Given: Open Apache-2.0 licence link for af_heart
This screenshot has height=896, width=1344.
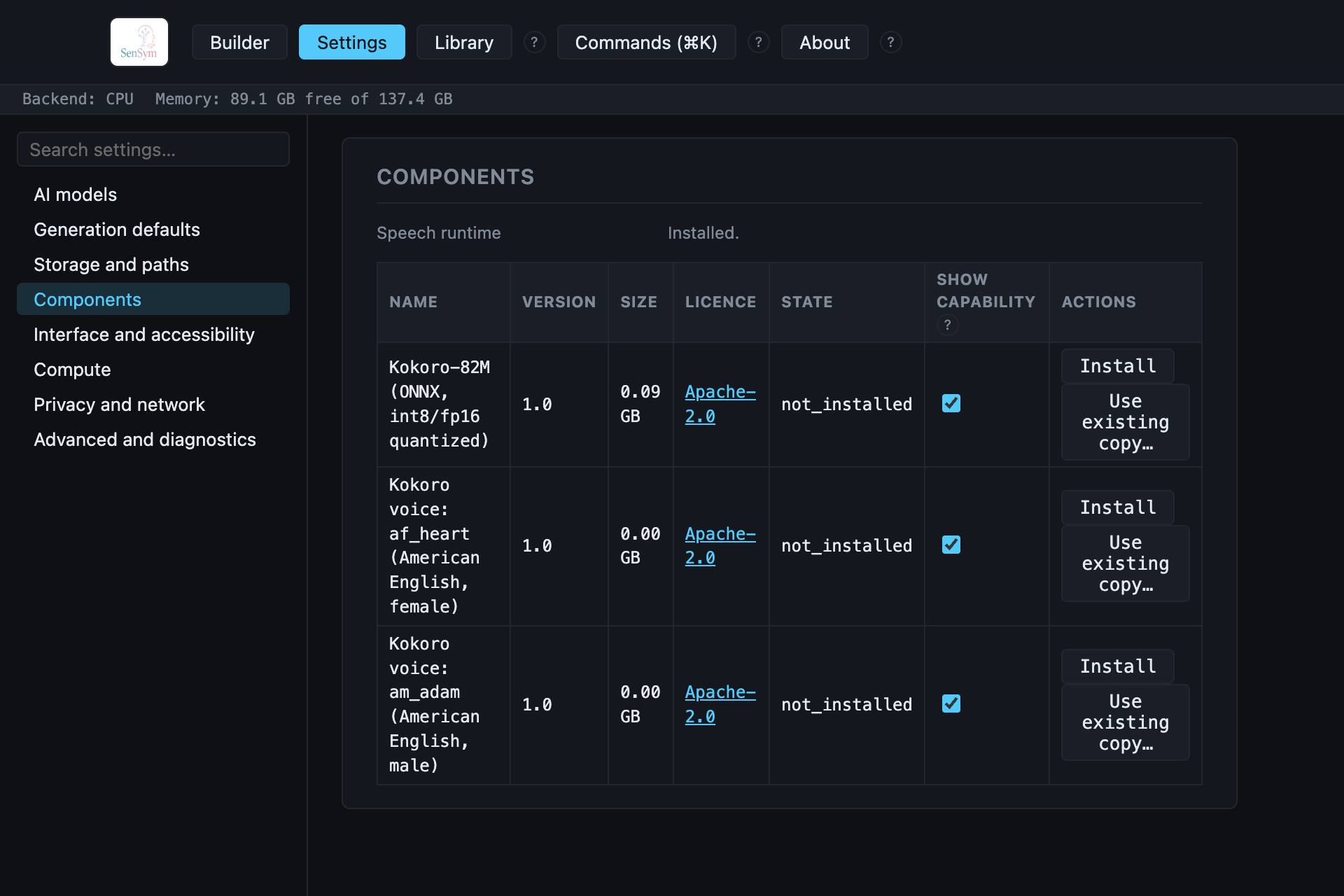Looking at the screenshot, I should (720, 545).
